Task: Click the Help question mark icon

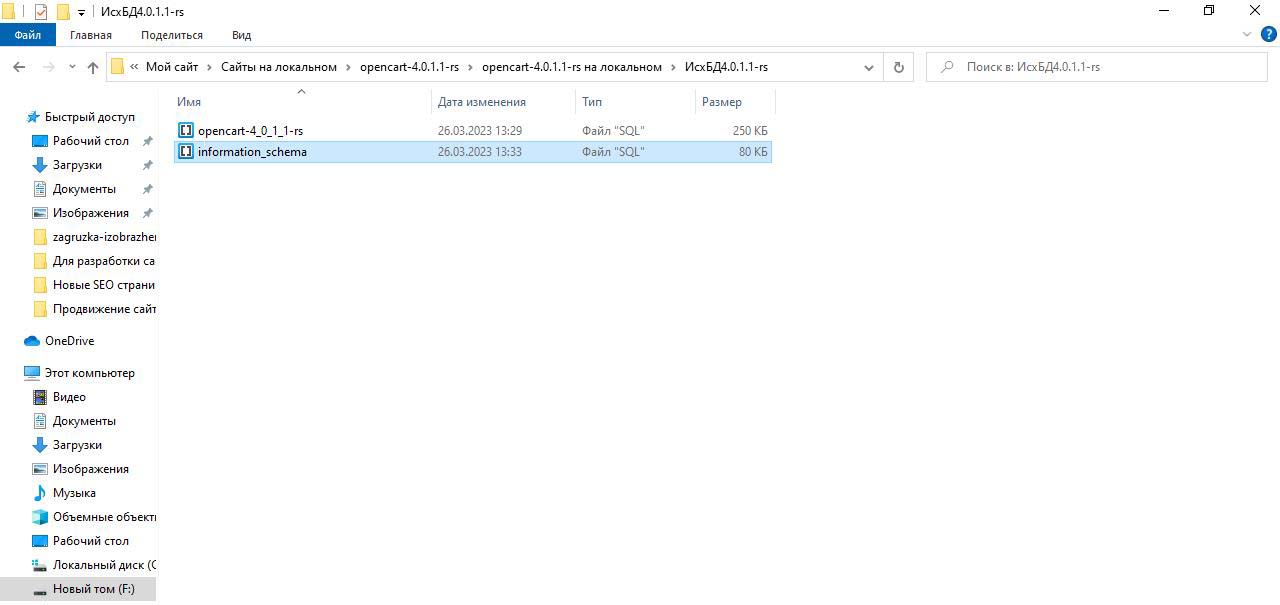Action: click(1269, 34)
